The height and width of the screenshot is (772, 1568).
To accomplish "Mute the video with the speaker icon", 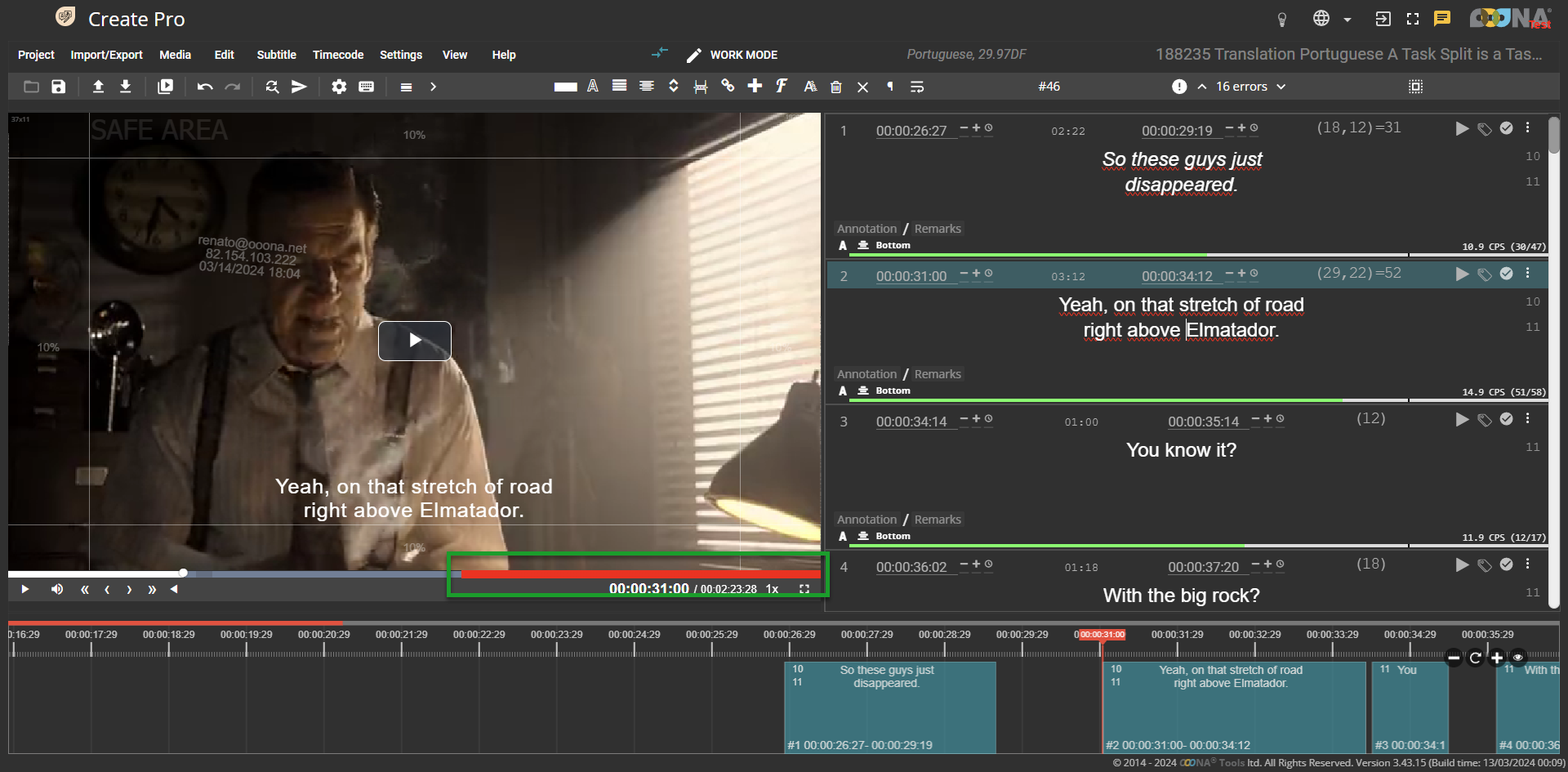I will [57, 589].
